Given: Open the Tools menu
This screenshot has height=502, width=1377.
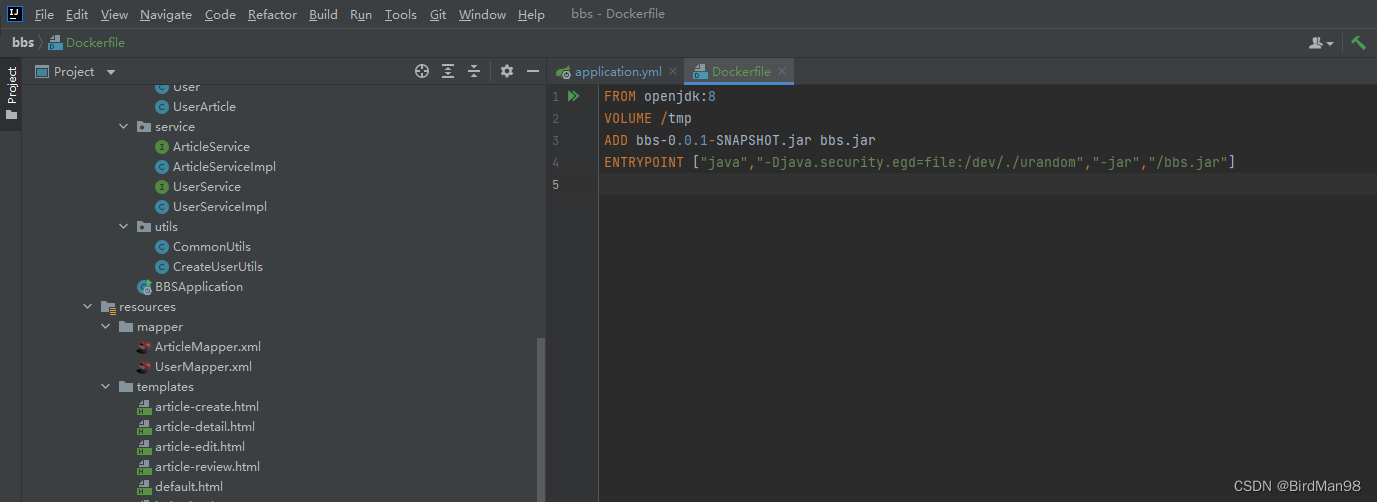Looking at the screenshot, I should [400, 14].
